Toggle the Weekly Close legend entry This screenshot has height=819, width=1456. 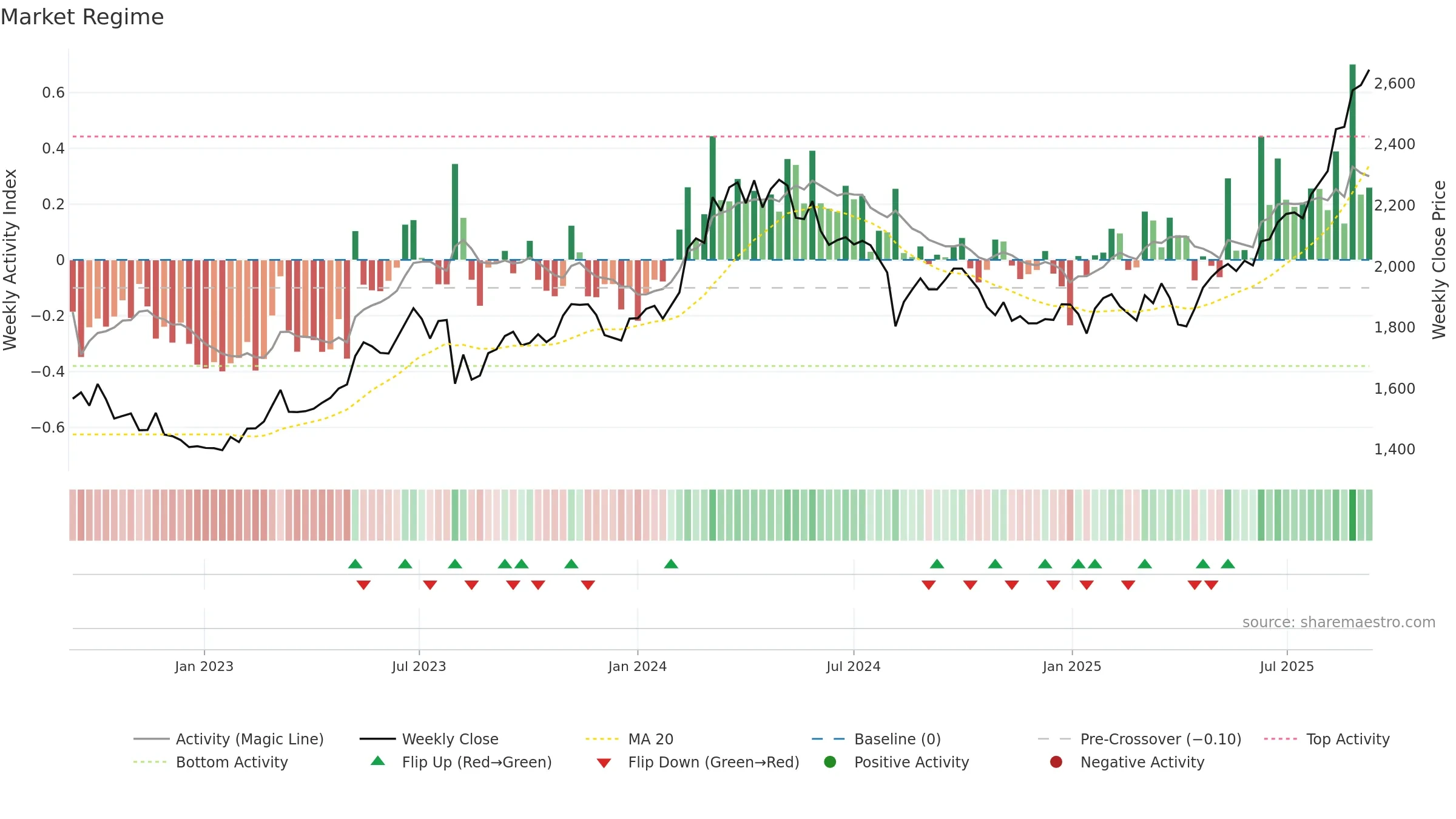pyautogui.click(x=429, y=739)
